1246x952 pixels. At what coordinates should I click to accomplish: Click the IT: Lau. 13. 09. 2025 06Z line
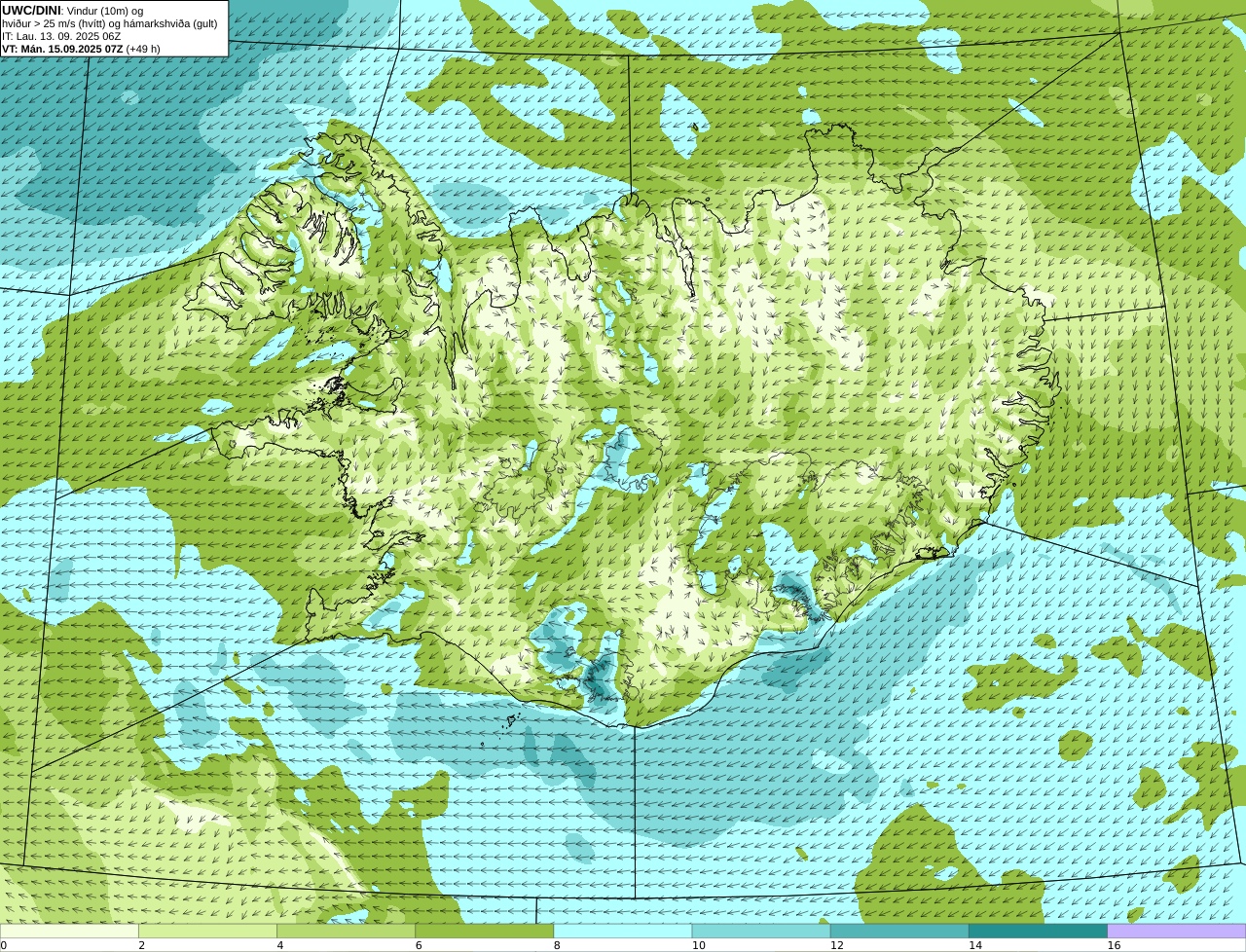(61, 36)
